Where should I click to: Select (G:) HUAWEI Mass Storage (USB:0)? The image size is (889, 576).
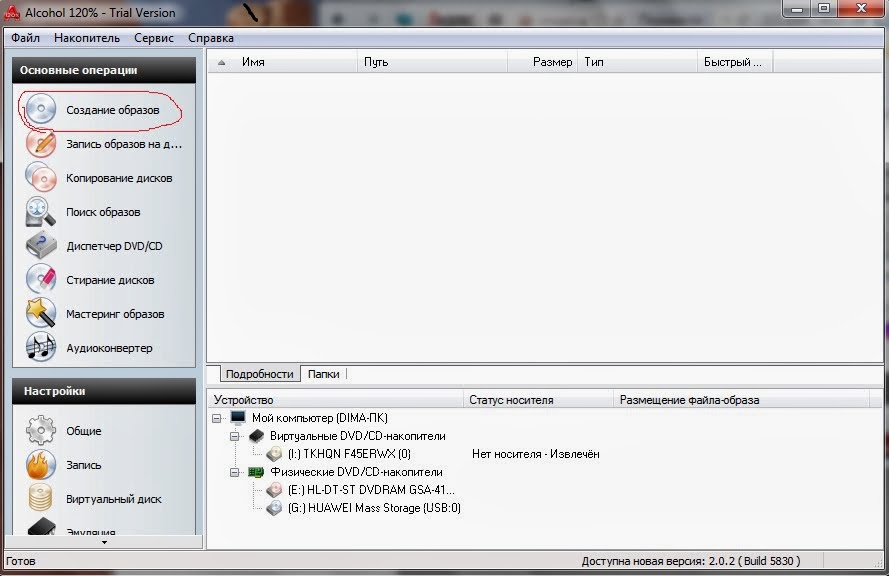click(x=374, y=508)
